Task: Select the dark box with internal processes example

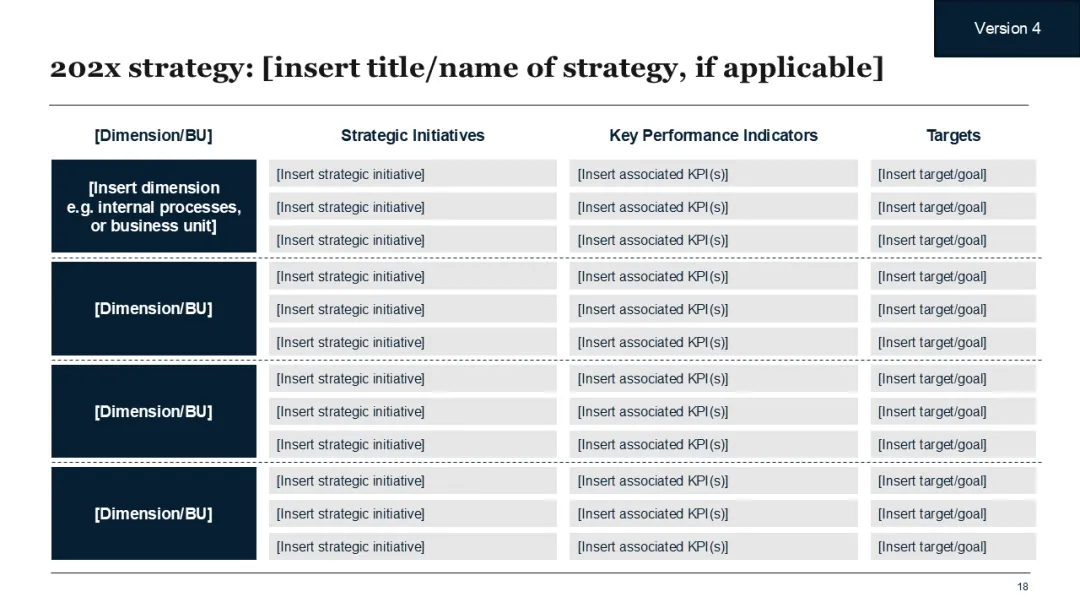Action: click(154, 207)
